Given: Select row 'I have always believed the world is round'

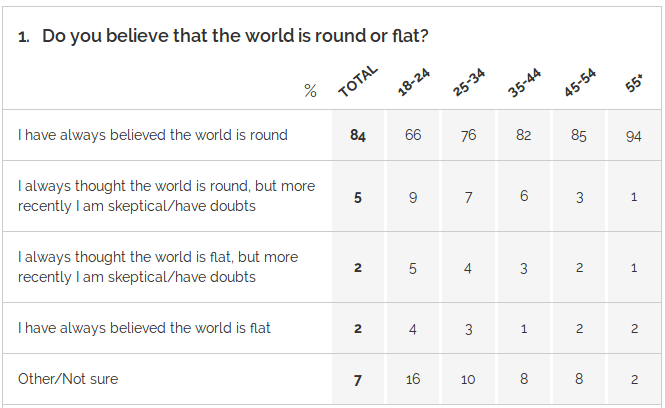Looking at the screenshot, I should click(153, 135).
